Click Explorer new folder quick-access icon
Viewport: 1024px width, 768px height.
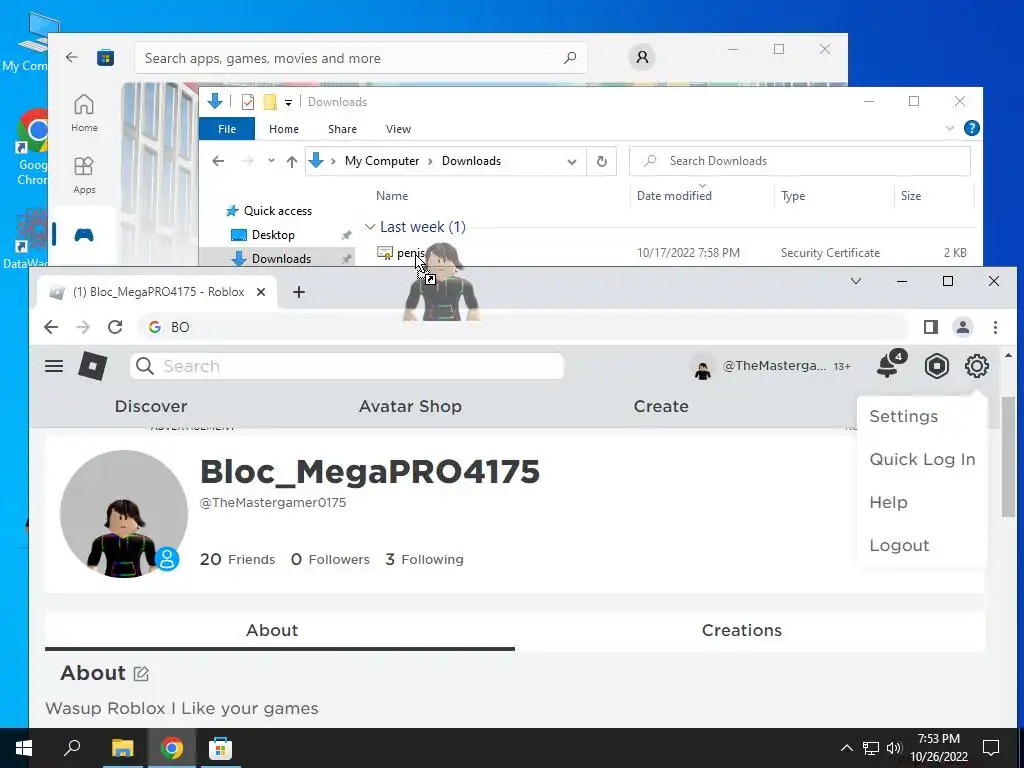tap(270, 102)
